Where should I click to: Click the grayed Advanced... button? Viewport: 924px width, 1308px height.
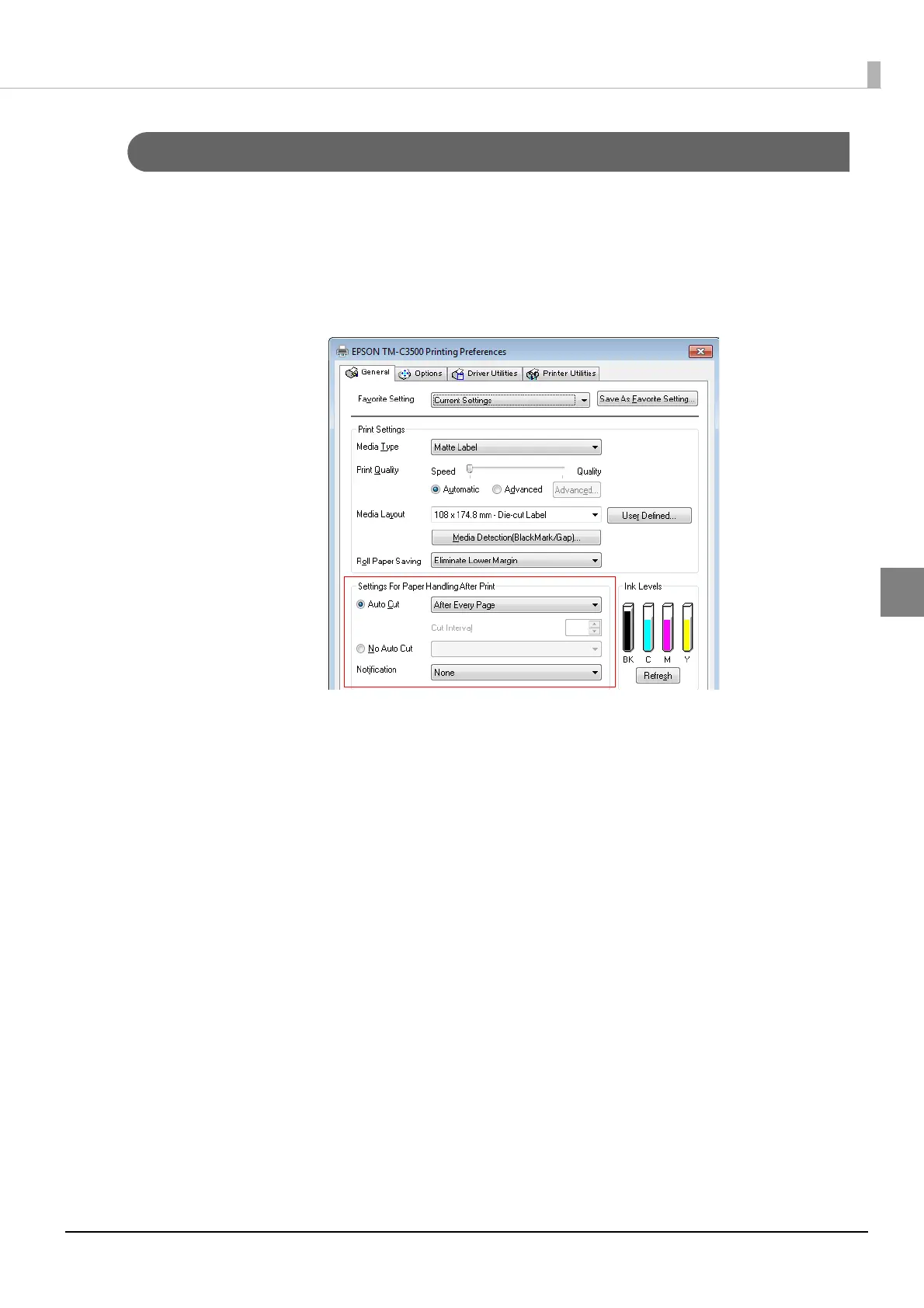click(x=577, y=490)
